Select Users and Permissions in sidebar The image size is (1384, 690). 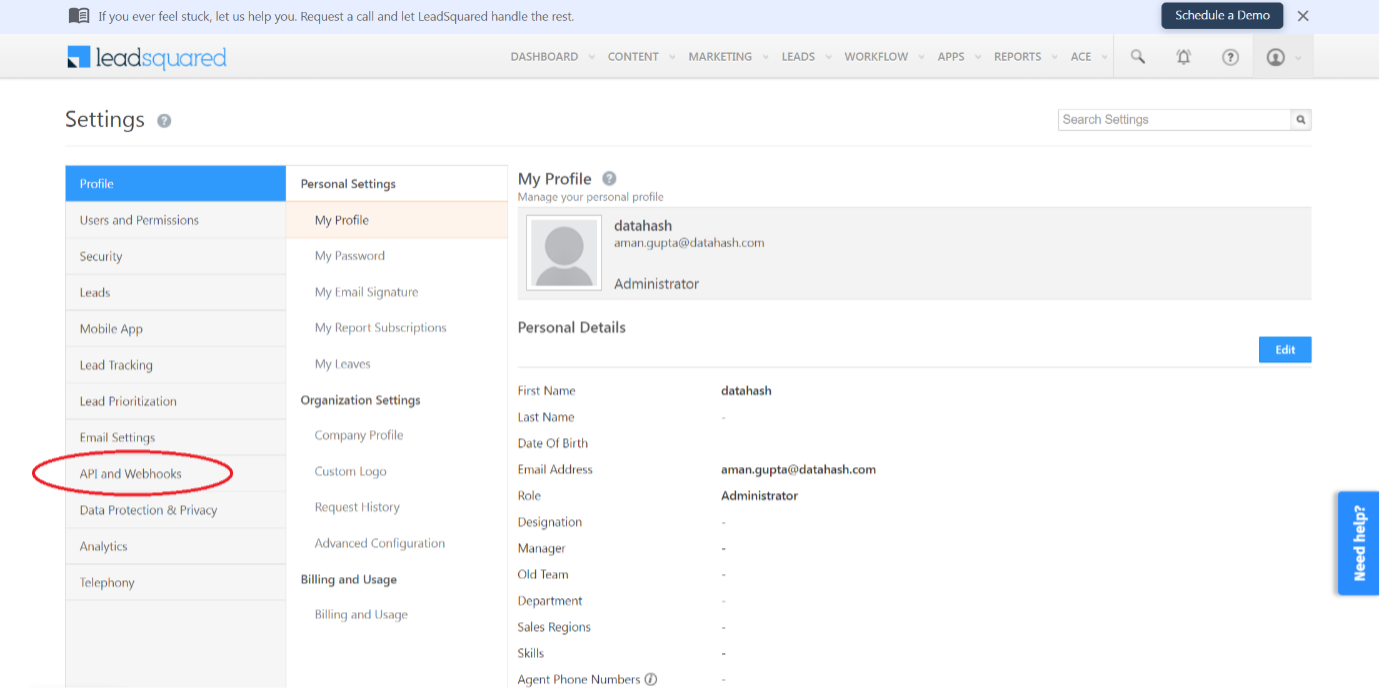pyautogui.click(x=139, y=220)
